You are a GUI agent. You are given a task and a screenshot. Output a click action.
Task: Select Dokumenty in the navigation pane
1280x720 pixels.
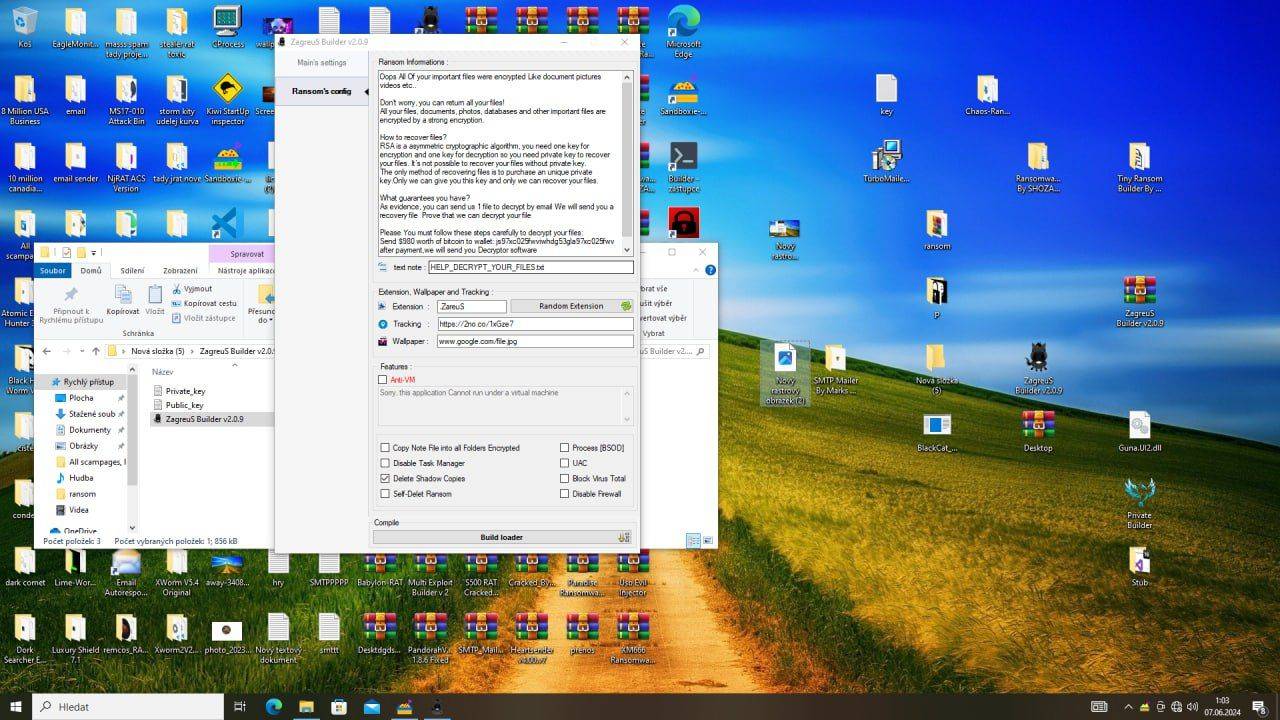click(x=89, y=430)
